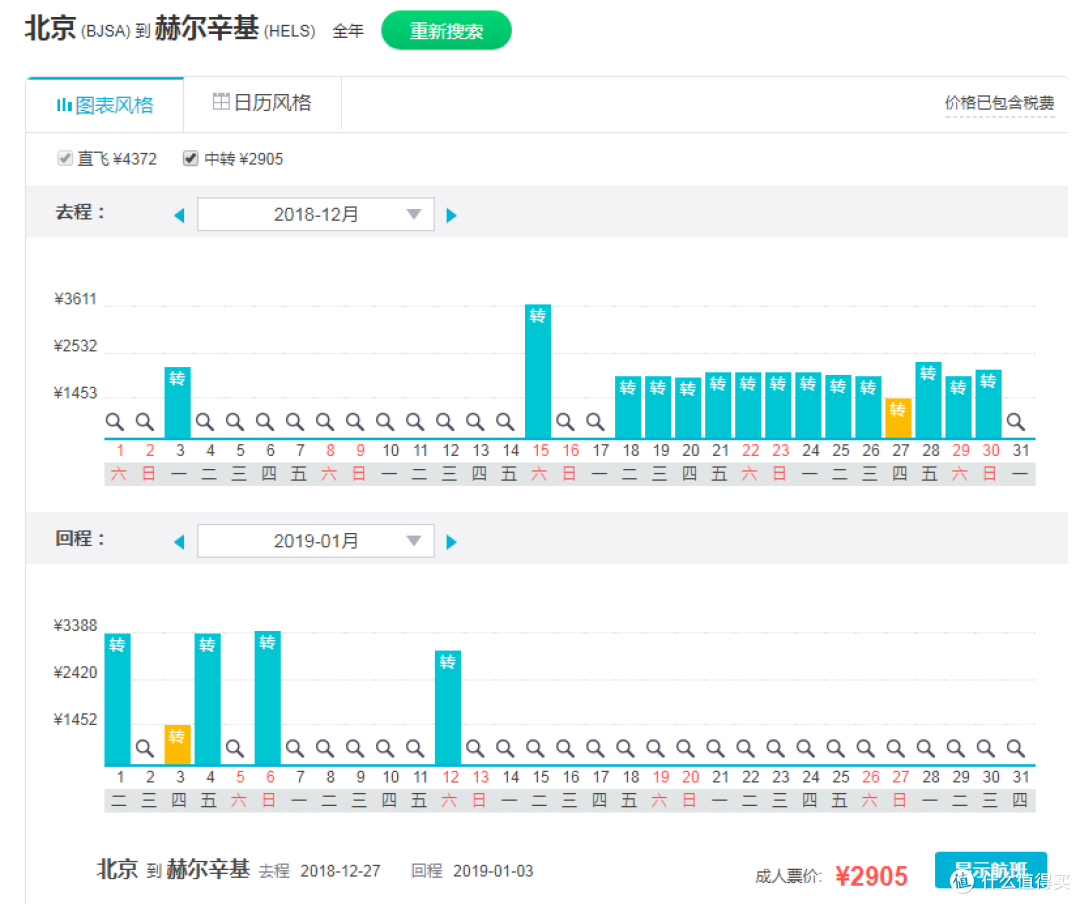
Task: Search departure fares for December 7
Action: click(295, 422)
